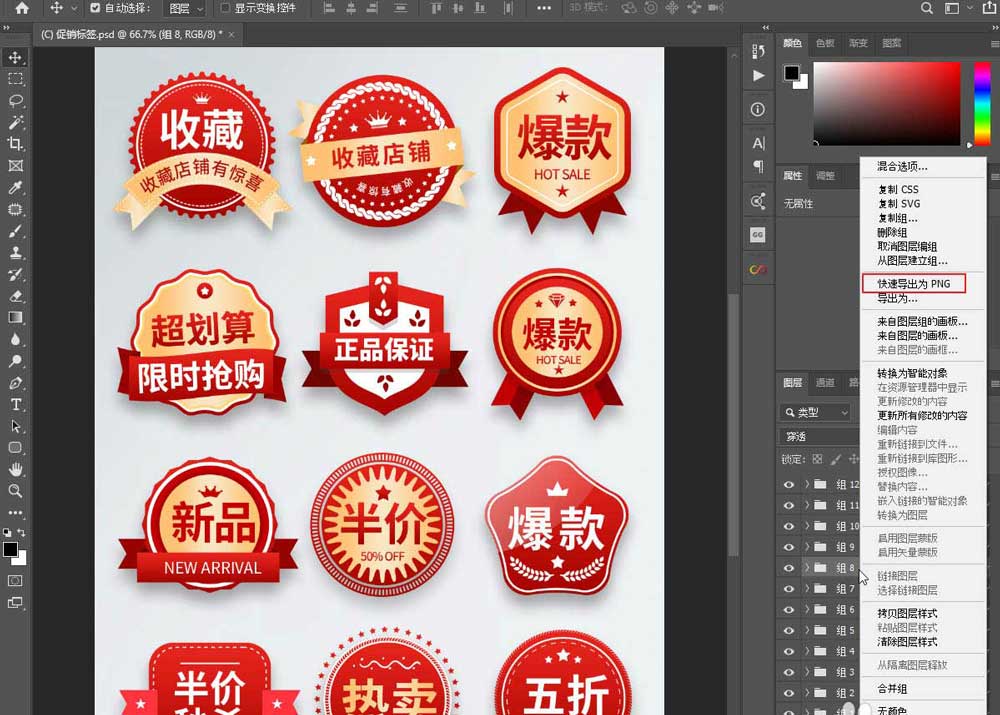Choose 拷贝图层样式 in context menu
This screenshot has width=1000, height=715.
tap(907, 614)
